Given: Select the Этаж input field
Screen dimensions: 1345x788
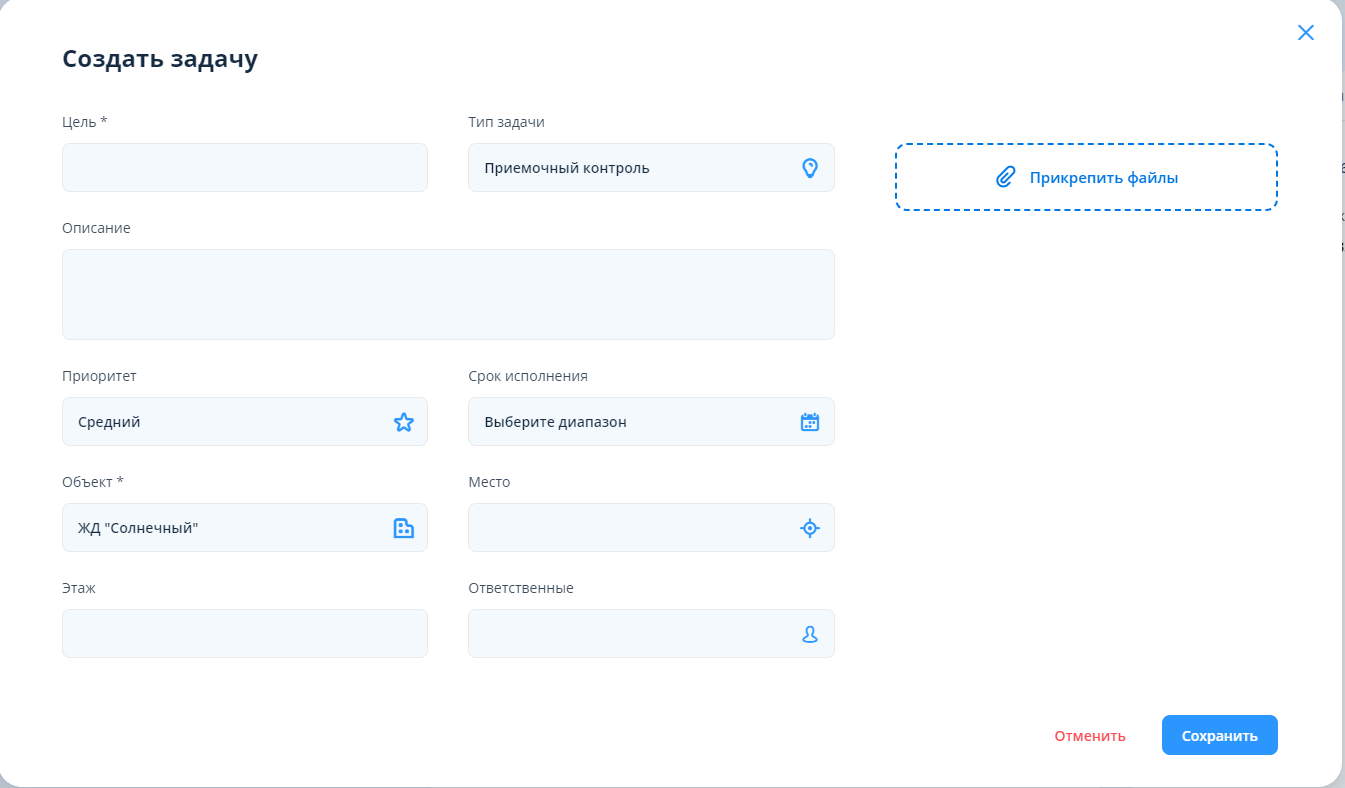Looking at the screenshot, I should (x=244, y=634).
